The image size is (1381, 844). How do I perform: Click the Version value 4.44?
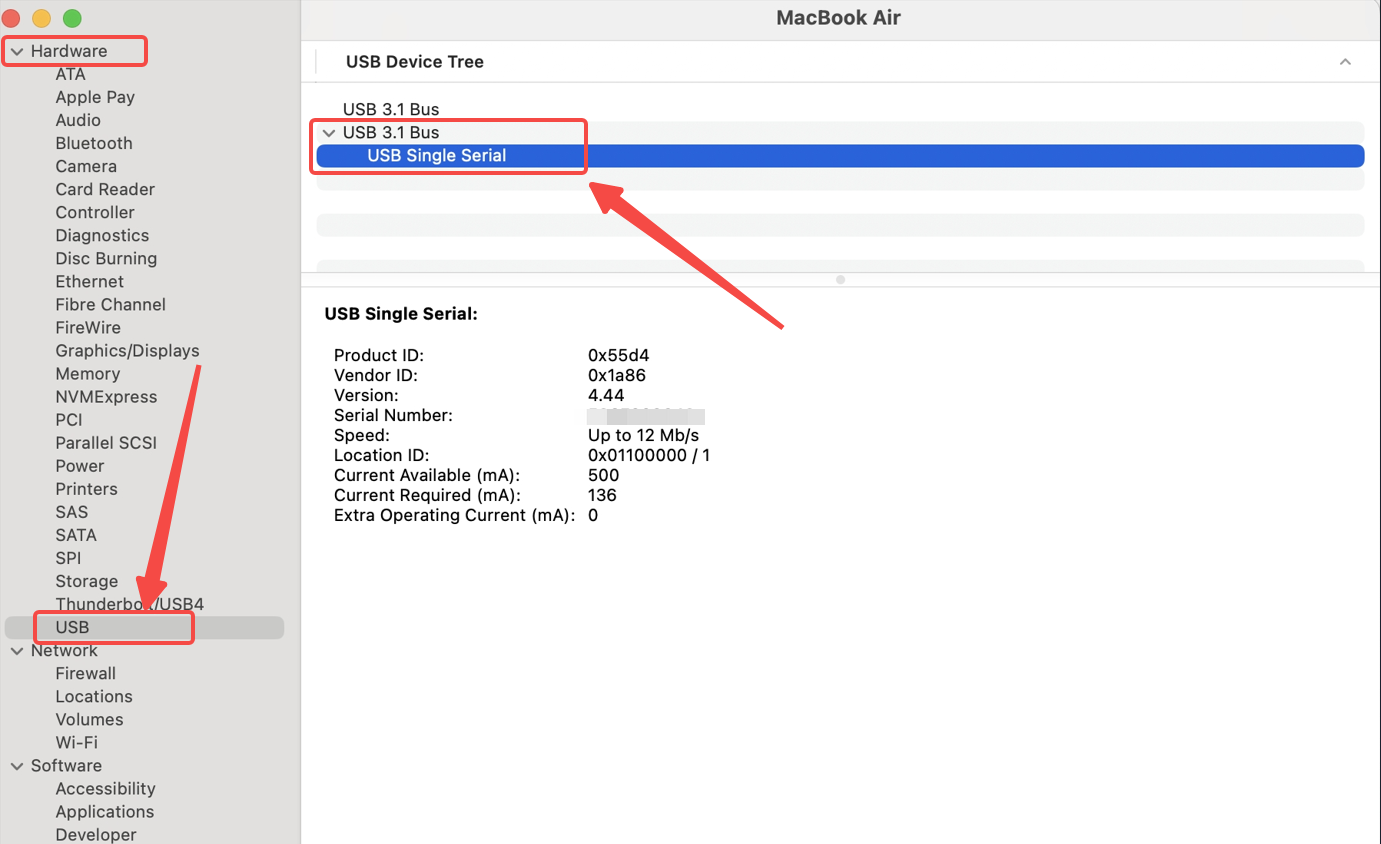606,395
